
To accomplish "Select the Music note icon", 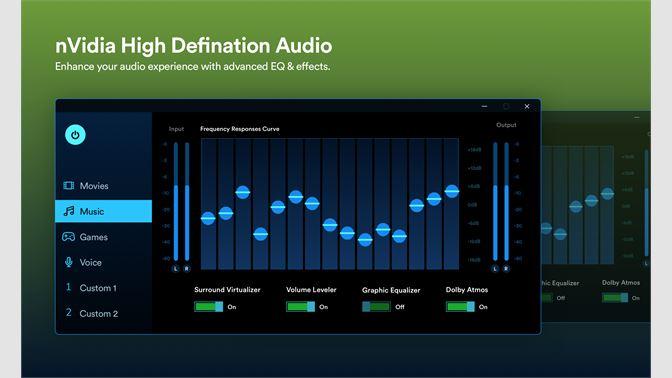I will [69, 211].
